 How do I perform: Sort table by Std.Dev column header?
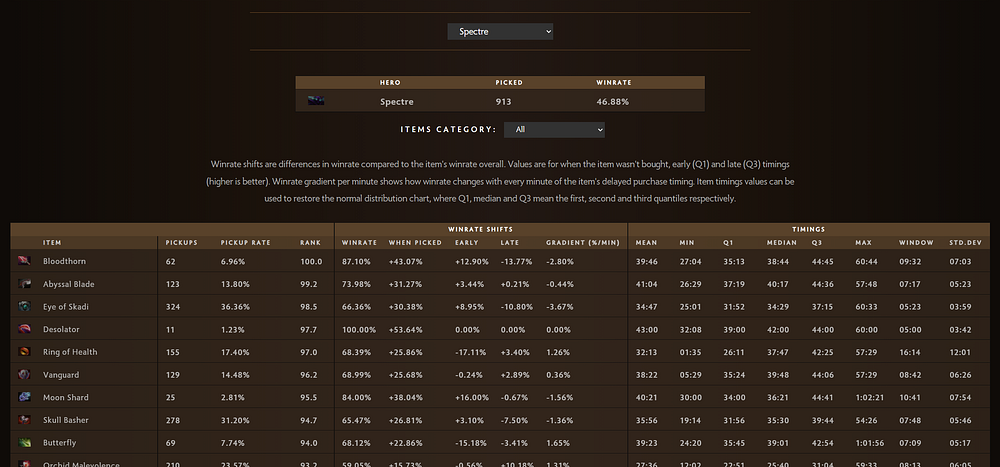click(966, 242)
